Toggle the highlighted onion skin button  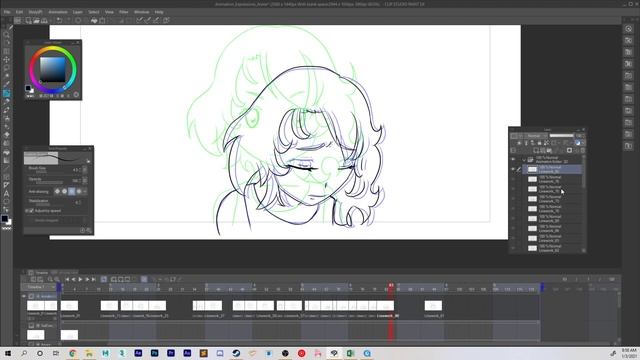click(144, 280)
